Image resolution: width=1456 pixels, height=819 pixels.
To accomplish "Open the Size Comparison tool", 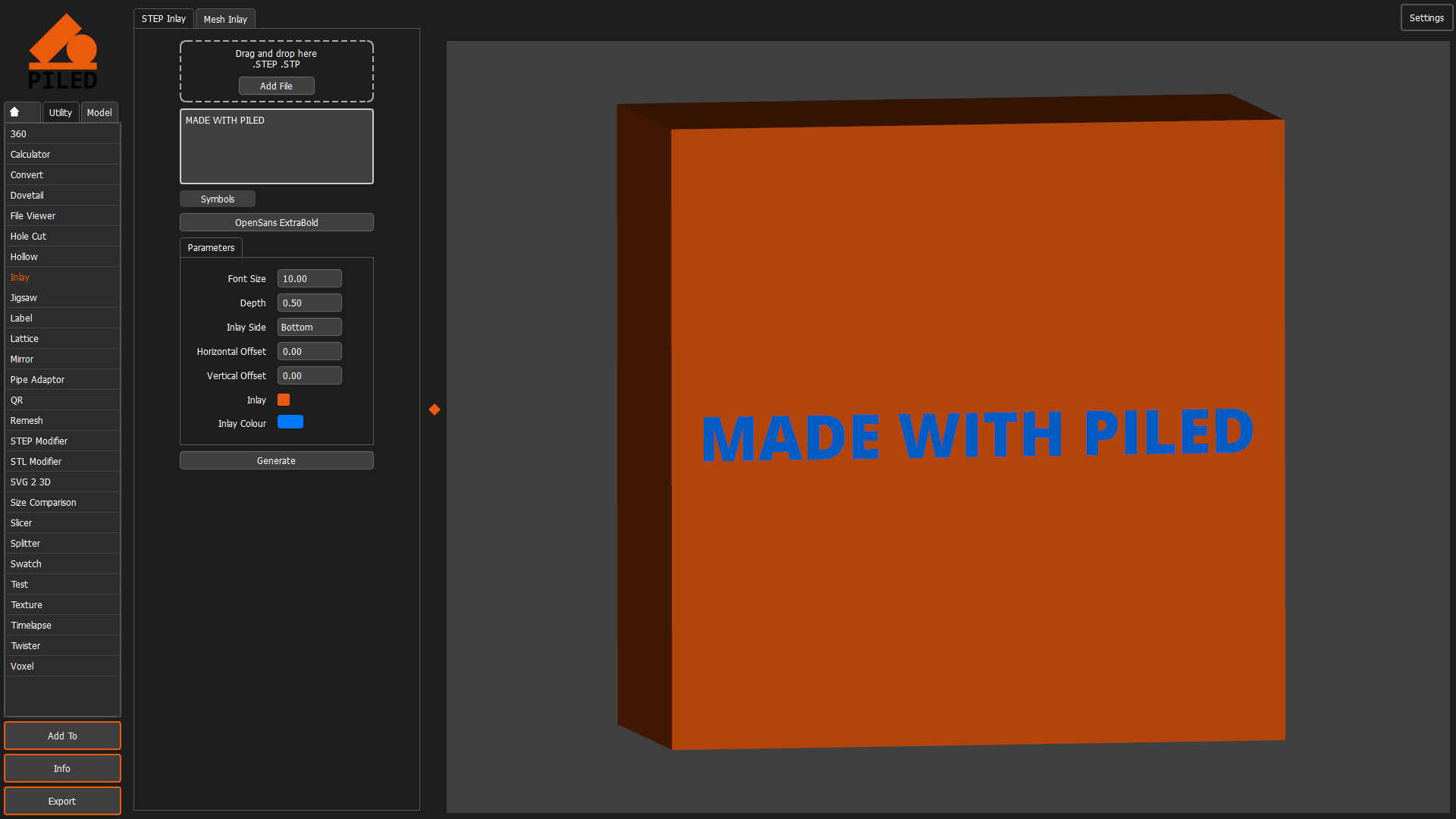I will [x=62, y=502].
